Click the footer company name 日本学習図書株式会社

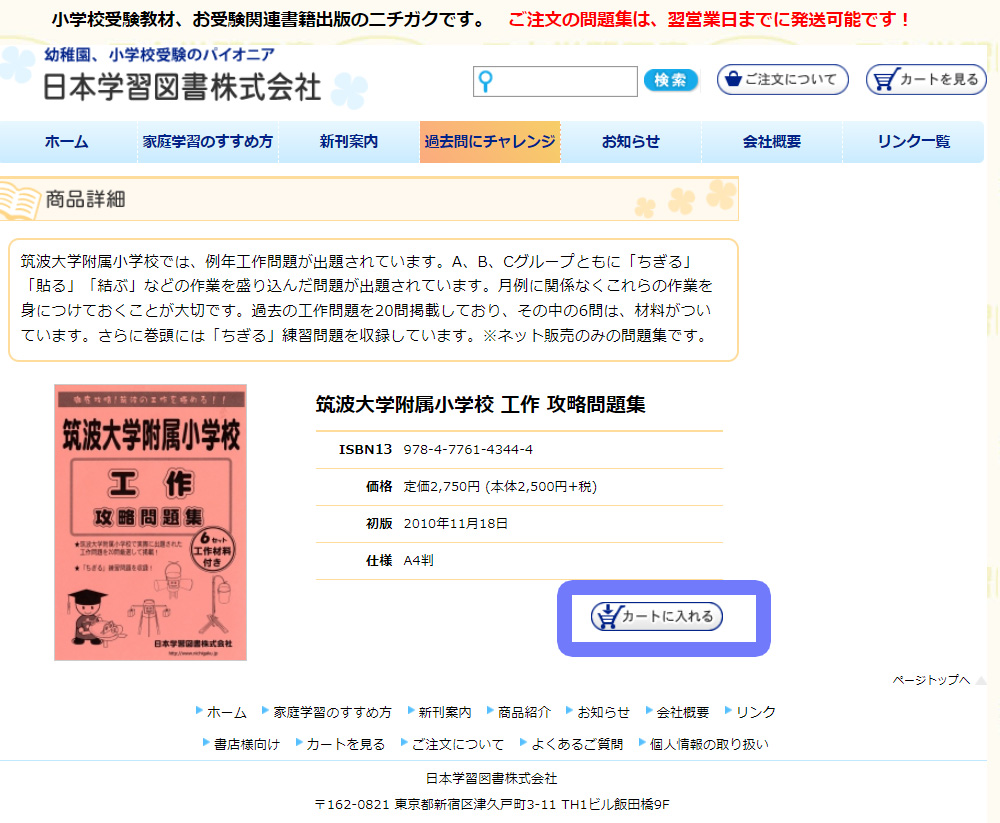pos(492,779)
